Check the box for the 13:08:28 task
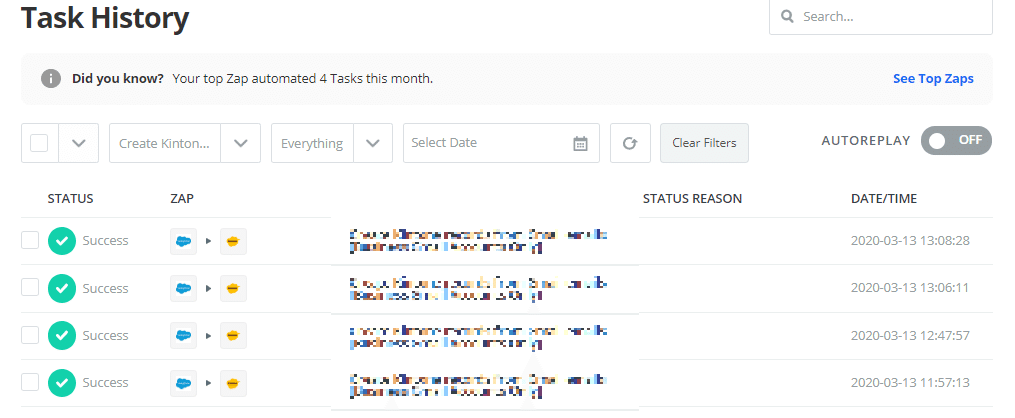The height and width of the screenshot is (418, 1015). 30,240
